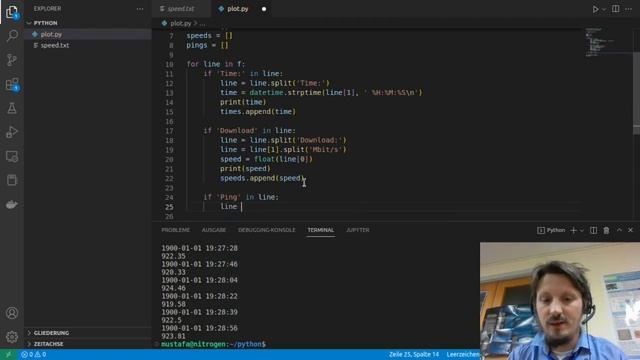Open the Search view in activity bar
The height and width of the screenshot is (360, 640).
tap(12, 36)
